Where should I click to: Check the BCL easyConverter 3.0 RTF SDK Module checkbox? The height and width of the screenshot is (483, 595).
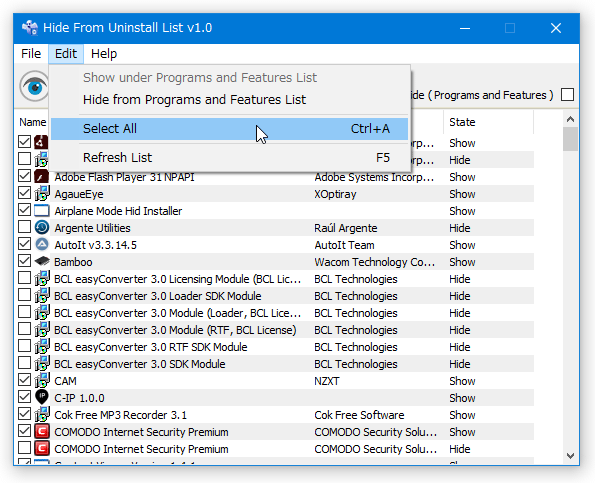click(x=24, y=346)
